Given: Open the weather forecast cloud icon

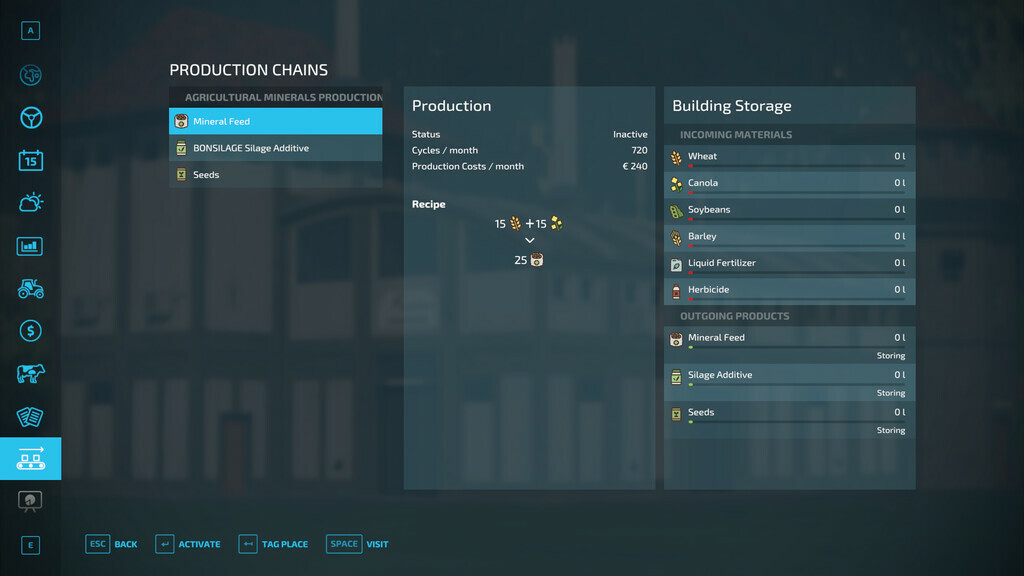Looking at the screenshot, I should pyautogui.click(x=30, y=202).
